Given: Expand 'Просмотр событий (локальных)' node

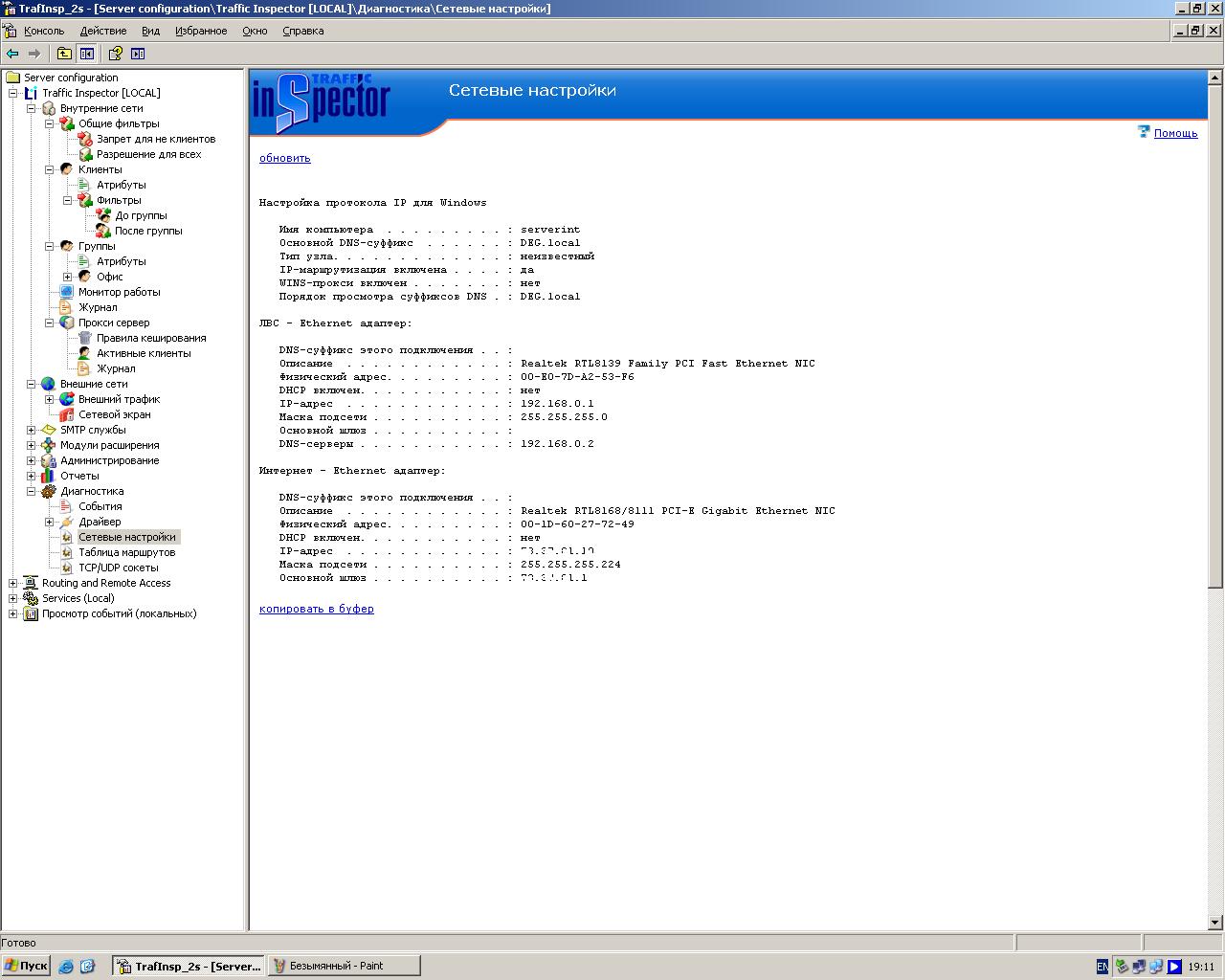Looking at the screenshot, I should point(13,613).
